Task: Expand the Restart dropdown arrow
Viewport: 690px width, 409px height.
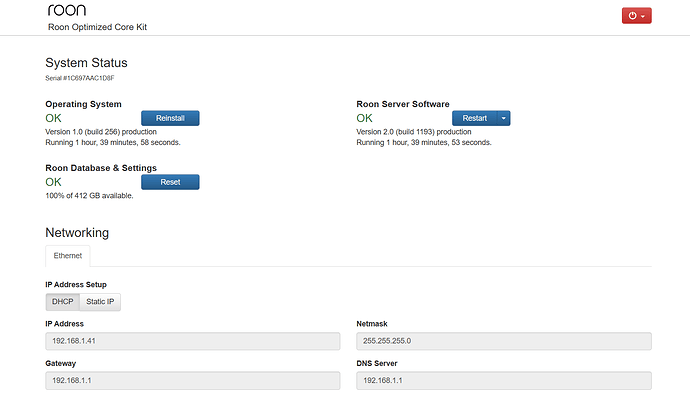Action: 504,118
